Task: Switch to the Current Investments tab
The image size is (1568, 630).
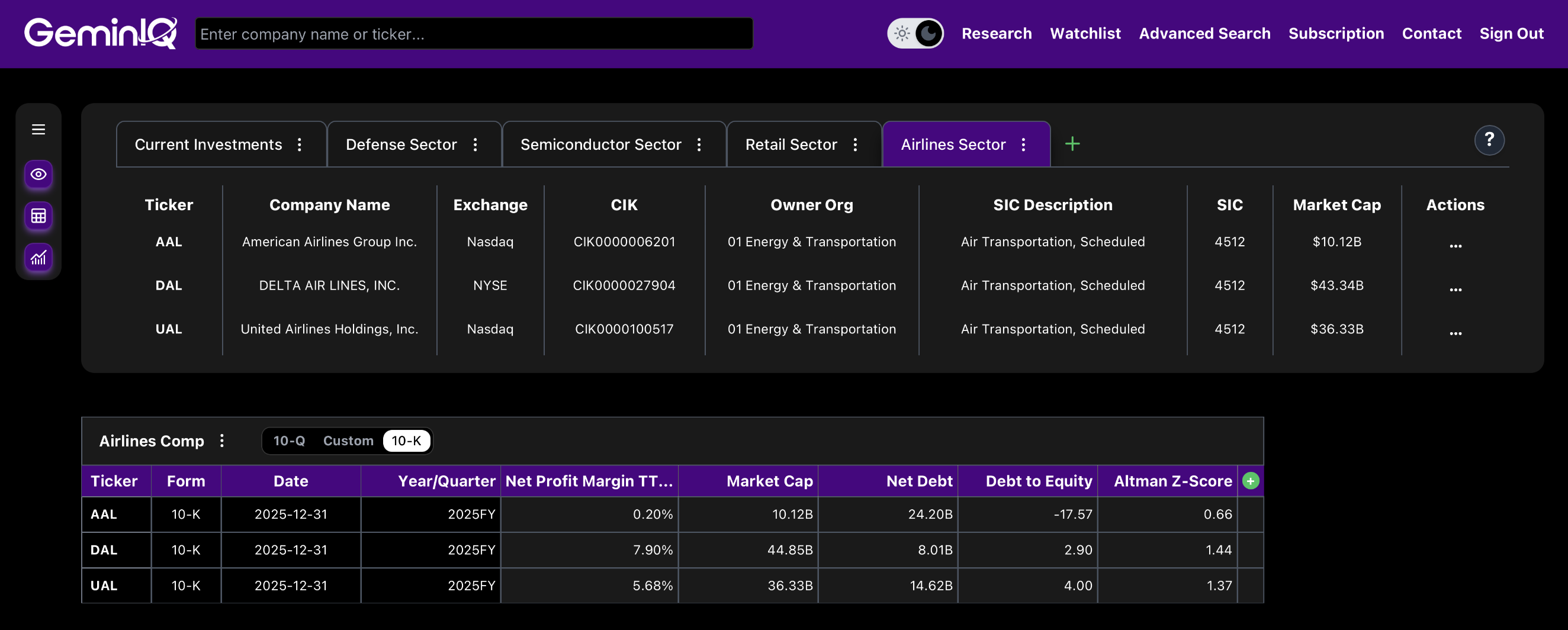Action: 209,144
